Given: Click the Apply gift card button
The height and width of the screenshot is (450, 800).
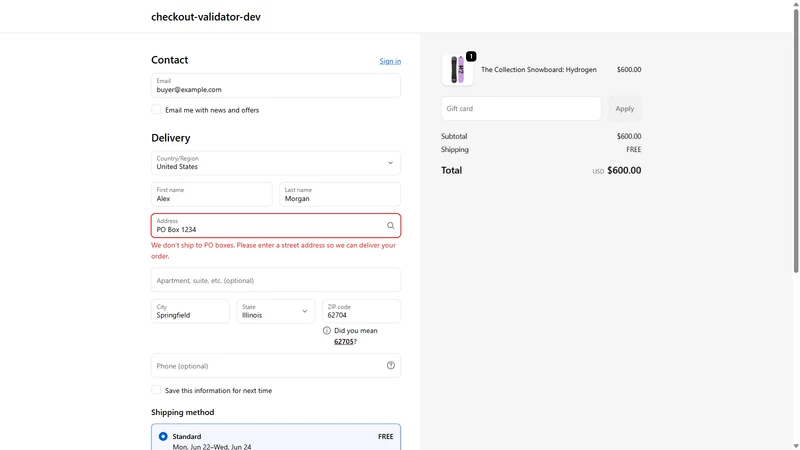Looking at the screenshot, I should click(624, 109).
